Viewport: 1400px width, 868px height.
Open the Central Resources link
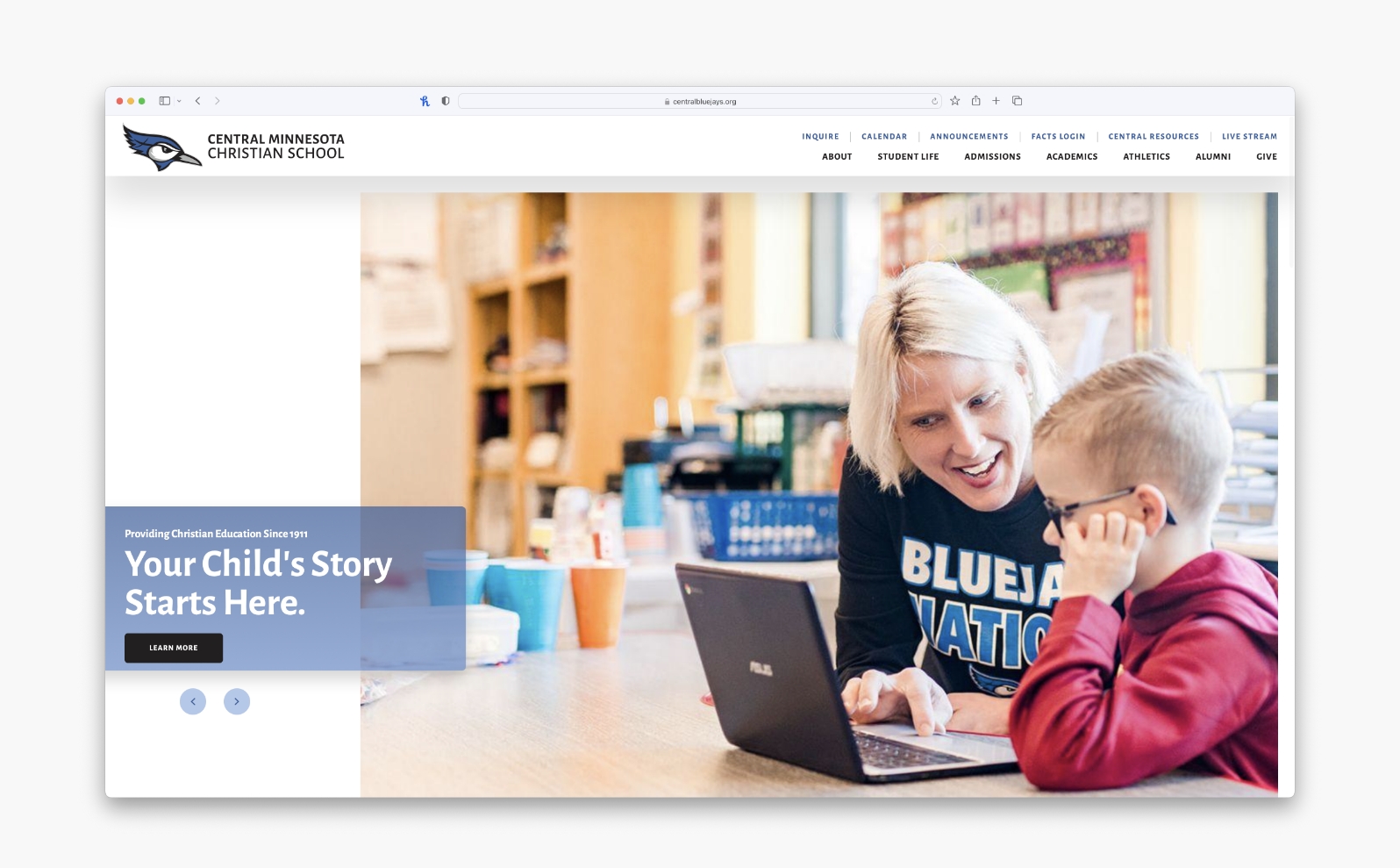(x=1154, y=136)
